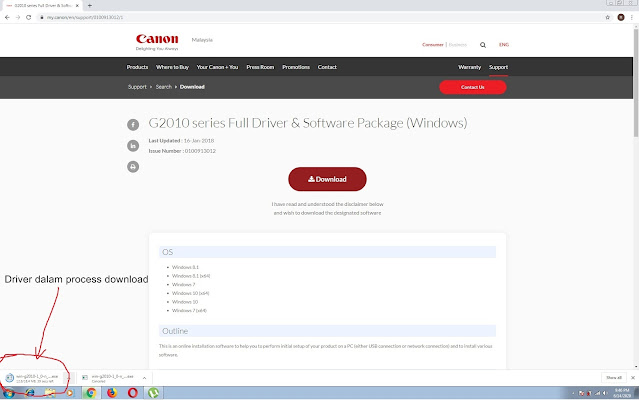The image size is (639, 400).
Task: Close the G2010 series browser tab
Action: pyautogui.click(x=77, y=6)
